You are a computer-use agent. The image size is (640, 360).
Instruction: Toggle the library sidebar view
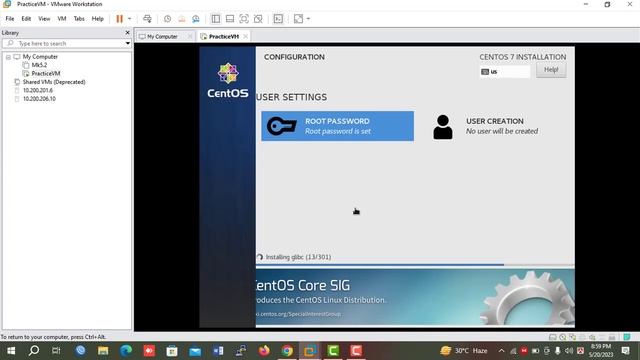point(216,19)
